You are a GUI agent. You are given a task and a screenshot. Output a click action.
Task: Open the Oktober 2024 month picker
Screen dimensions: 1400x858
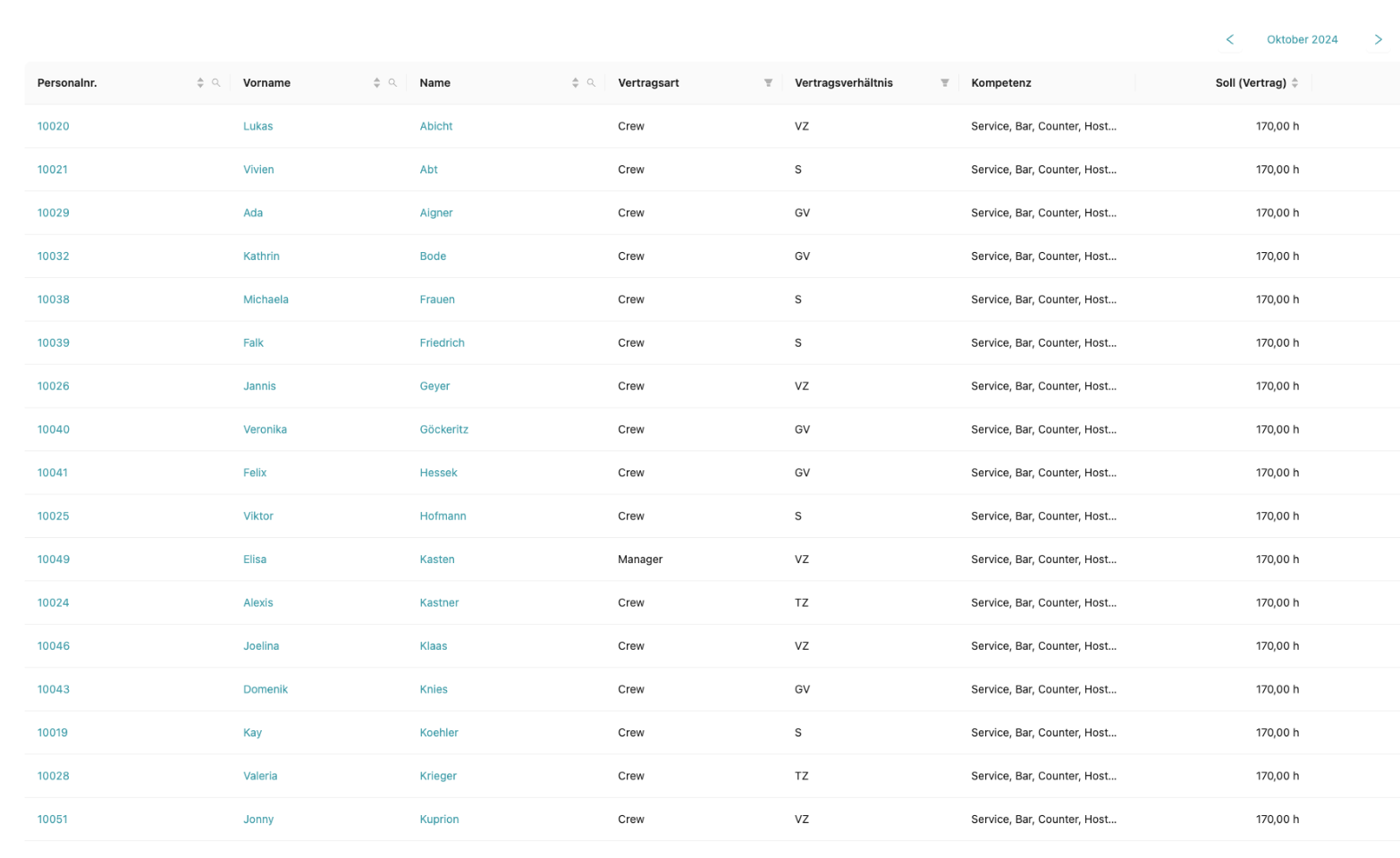[x=1302, y=39]
